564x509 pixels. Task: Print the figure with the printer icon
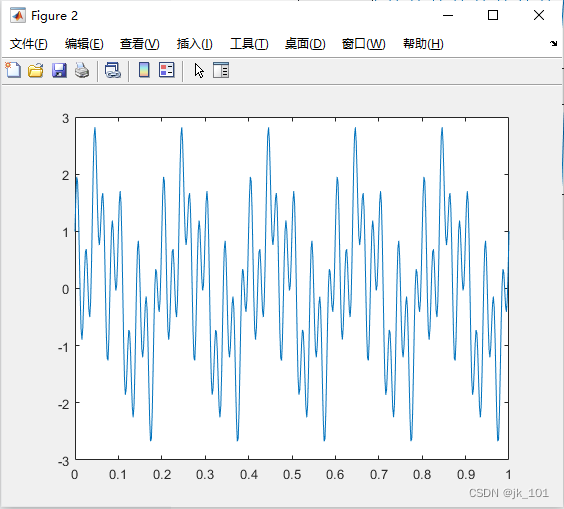pos(82,70)
